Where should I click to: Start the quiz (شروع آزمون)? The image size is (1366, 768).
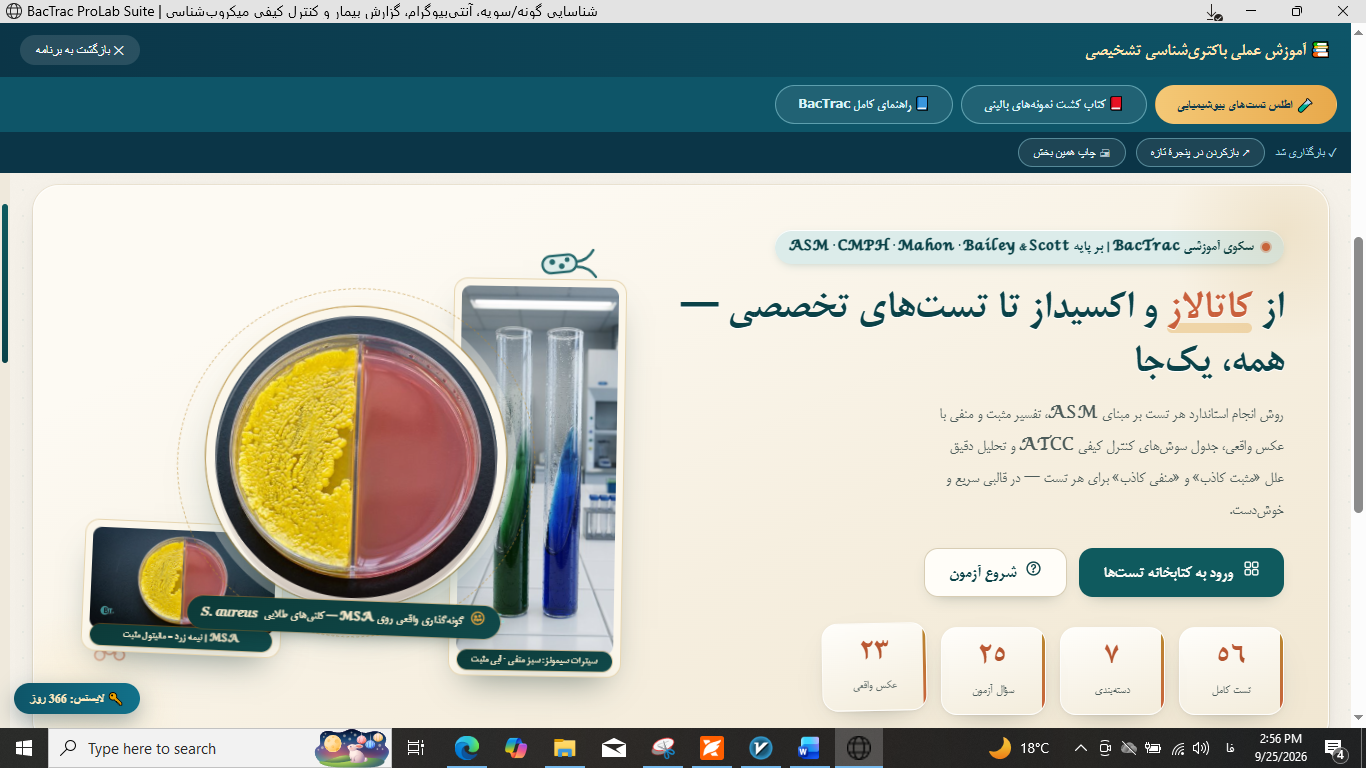[x=995, y=572]
